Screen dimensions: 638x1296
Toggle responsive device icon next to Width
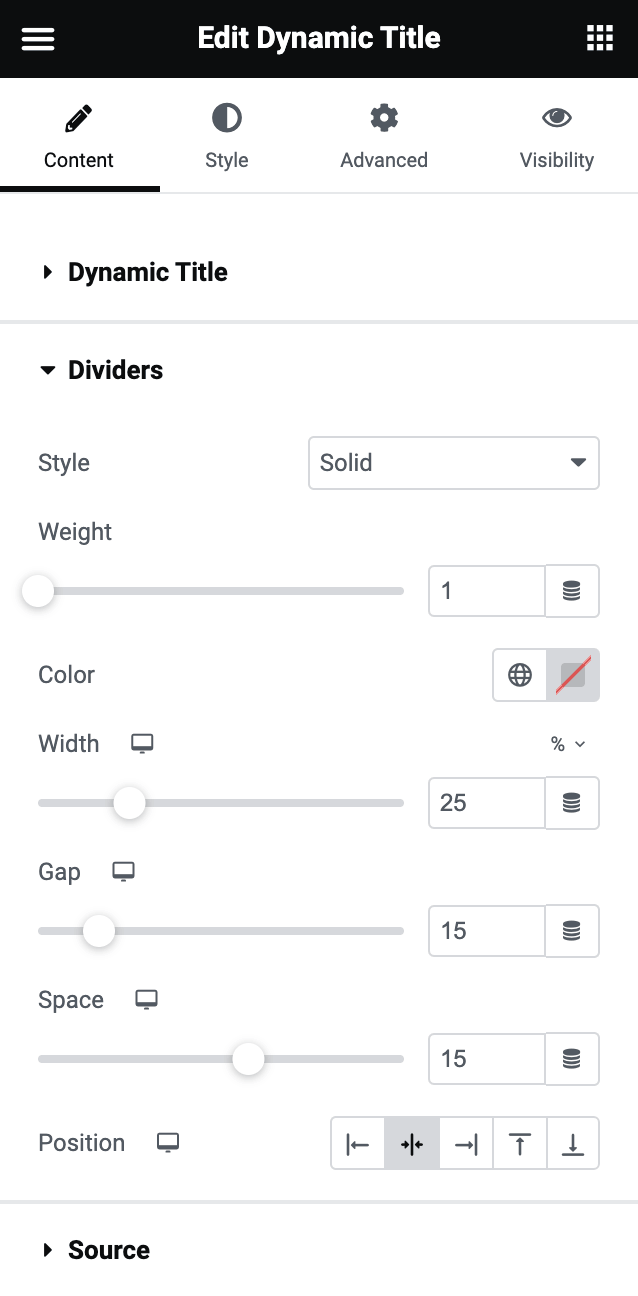click(142, 743)
